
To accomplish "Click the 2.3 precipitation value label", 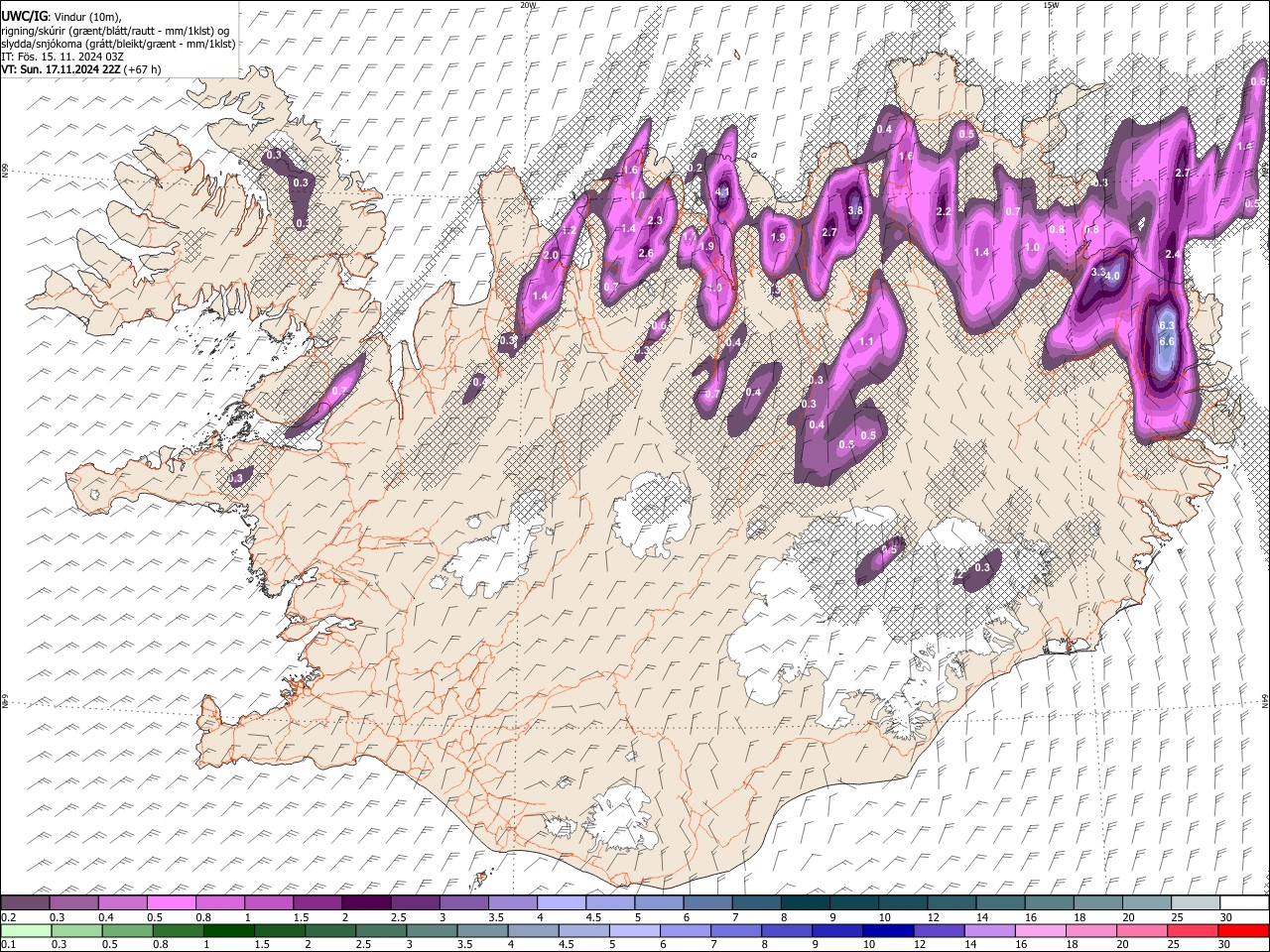I will click(x=655, y=220).
